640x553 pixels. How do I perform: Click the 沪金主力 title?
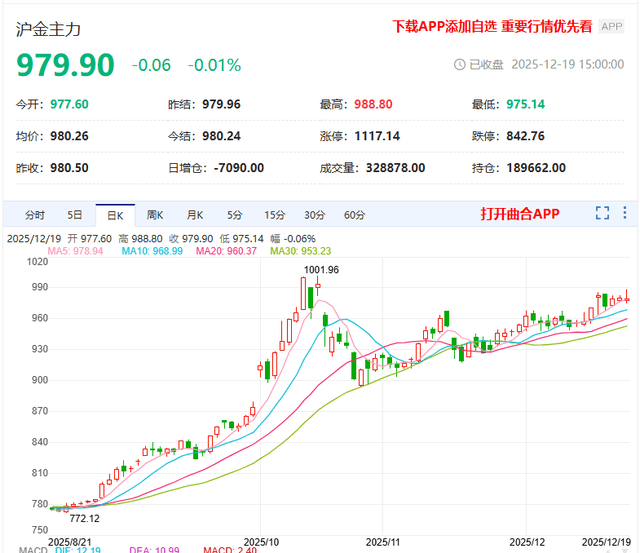[48, 29]
